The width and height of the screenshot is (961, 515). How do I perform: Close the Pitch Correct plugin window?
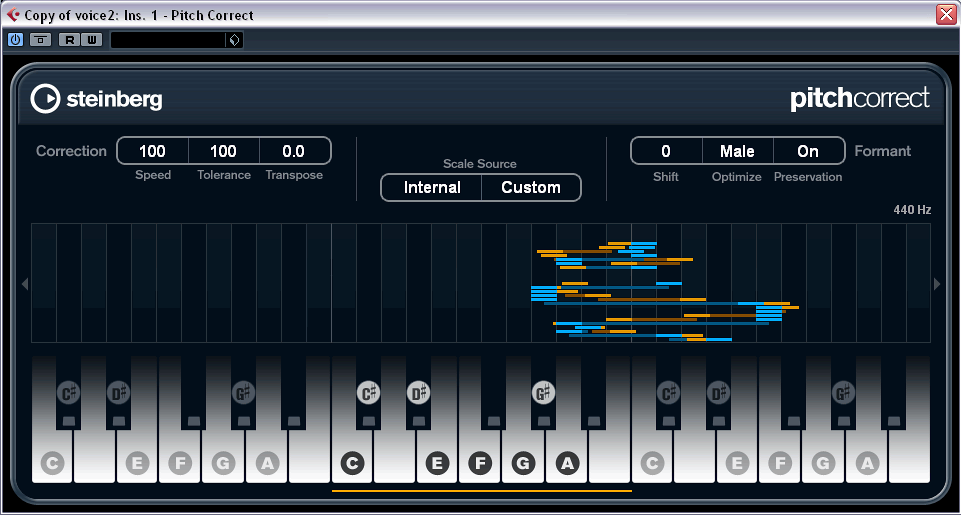[x=946, y=13]
